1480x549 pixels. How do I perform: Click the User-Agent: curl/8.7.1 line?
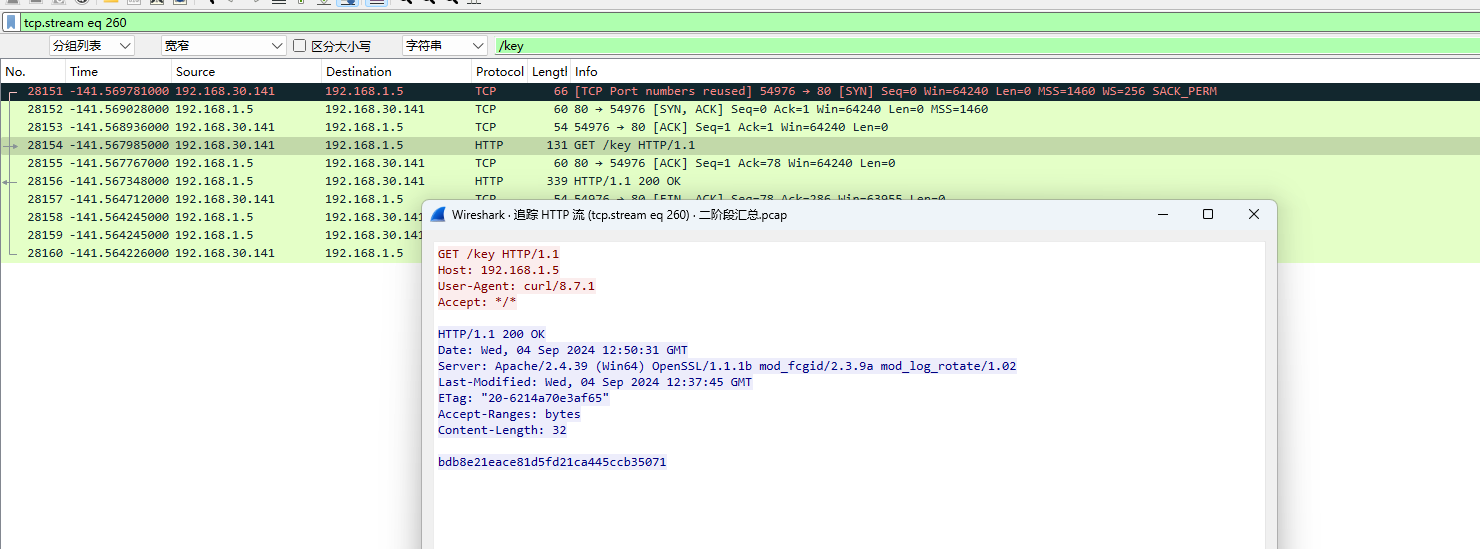(x=516, y=286)
